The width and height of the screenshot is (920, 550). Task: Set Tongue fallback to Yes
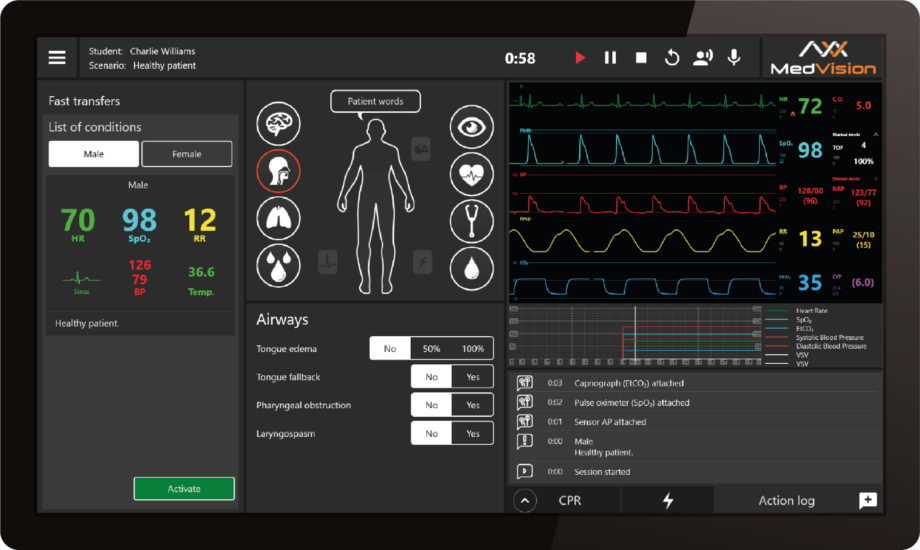pos(472,377)
